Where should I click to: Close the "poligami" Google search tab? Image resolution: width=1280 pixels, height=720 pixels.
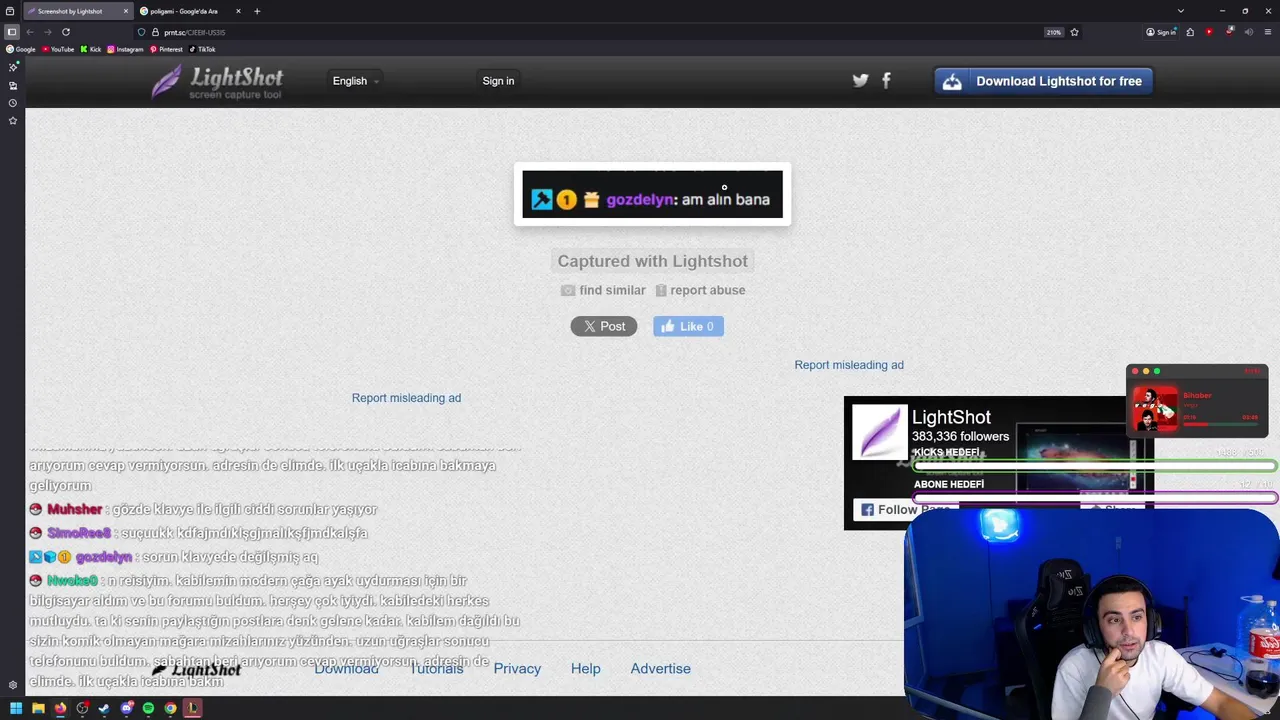(x=238, y=11)
